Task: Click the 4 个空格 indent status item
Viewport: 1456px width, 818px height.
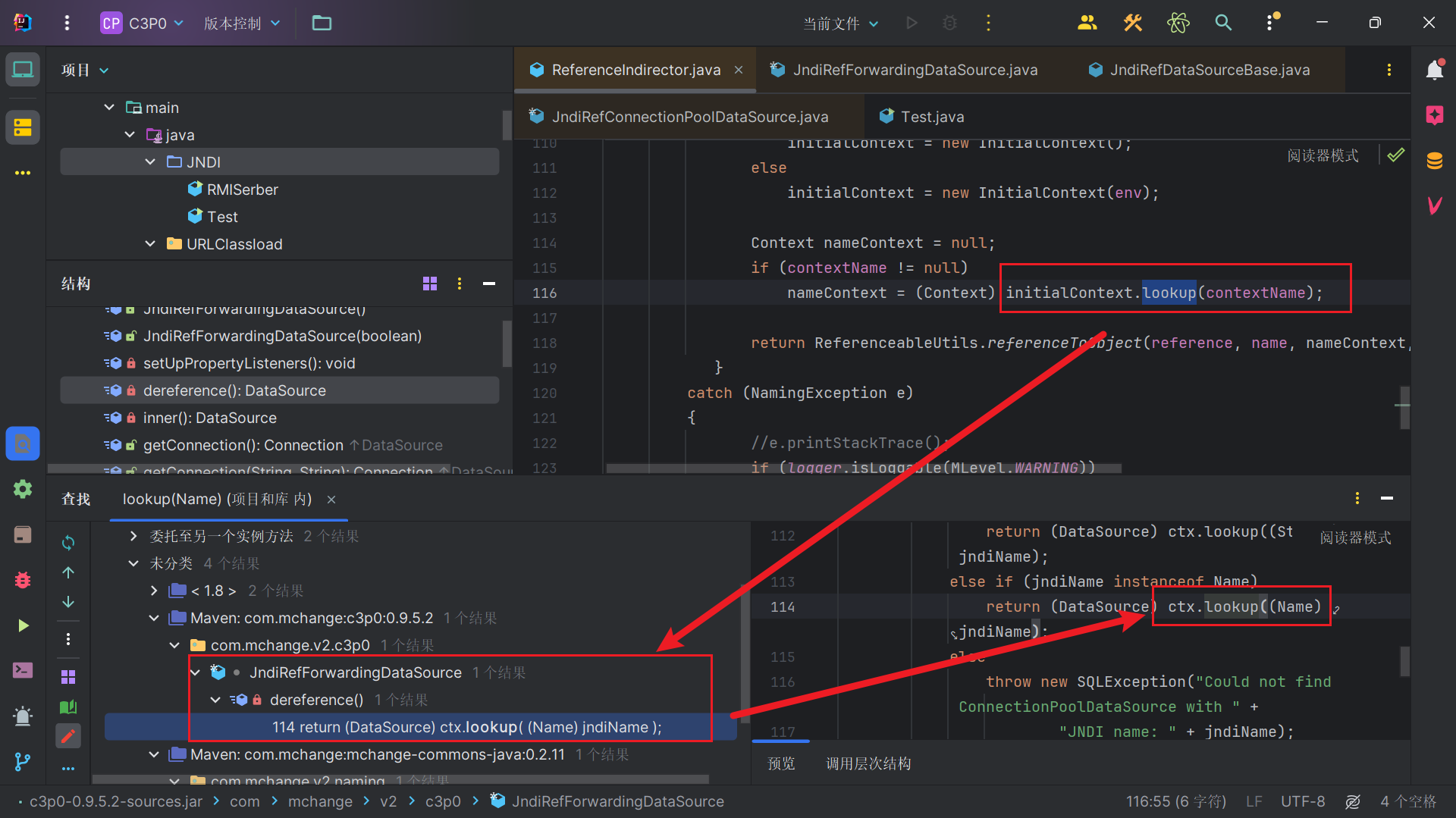Action: click(1407, 801)
